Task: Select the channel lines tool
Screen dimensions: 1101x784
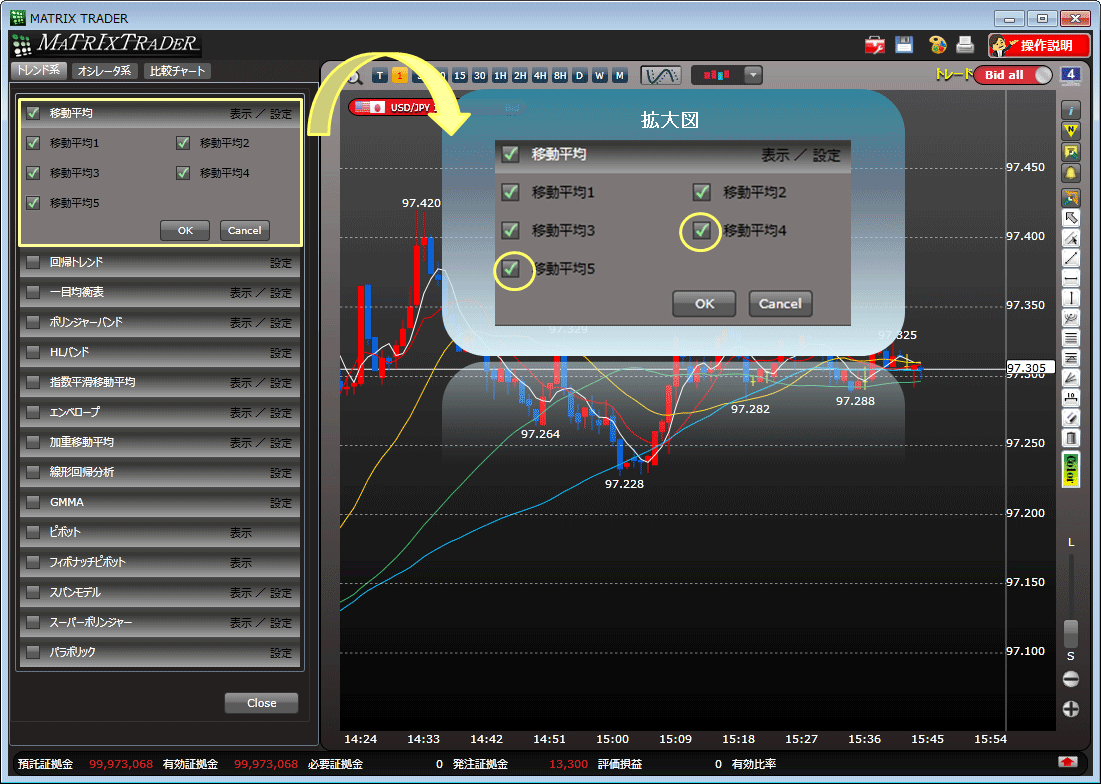Action: click(x=1071, y=359)
